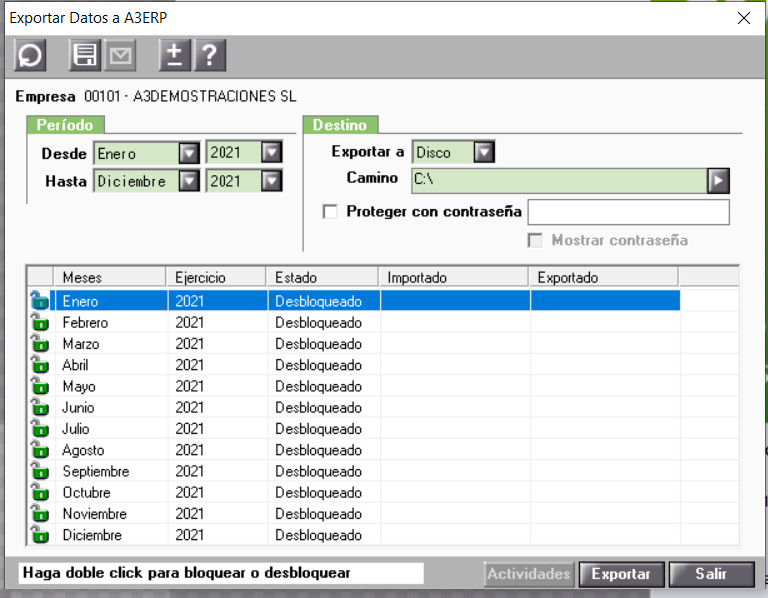
Task: Click the Salir button
Action: click(x=712, y=574)
